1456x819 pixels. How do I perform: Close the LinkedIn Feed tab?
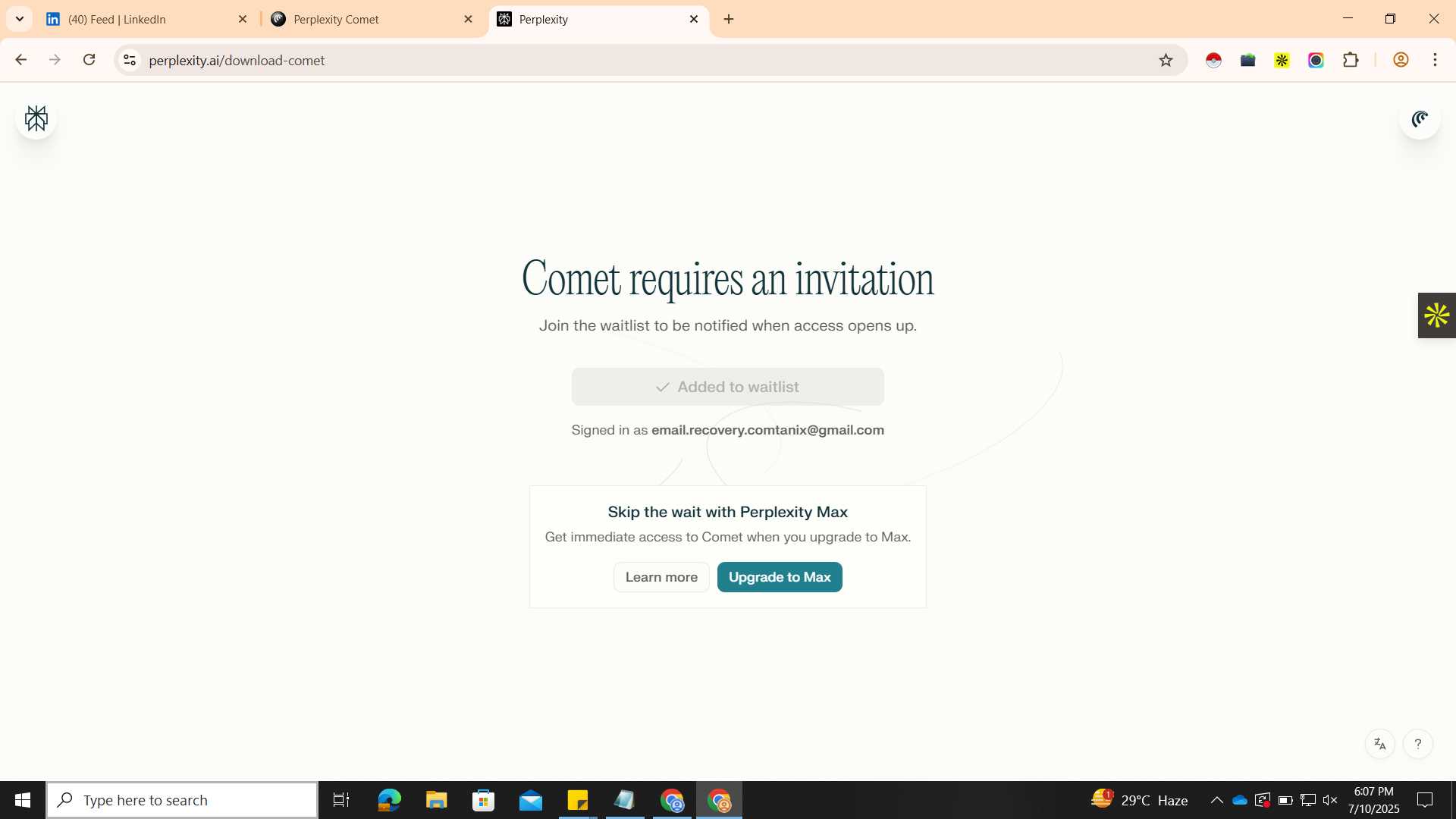click(243, 20)
